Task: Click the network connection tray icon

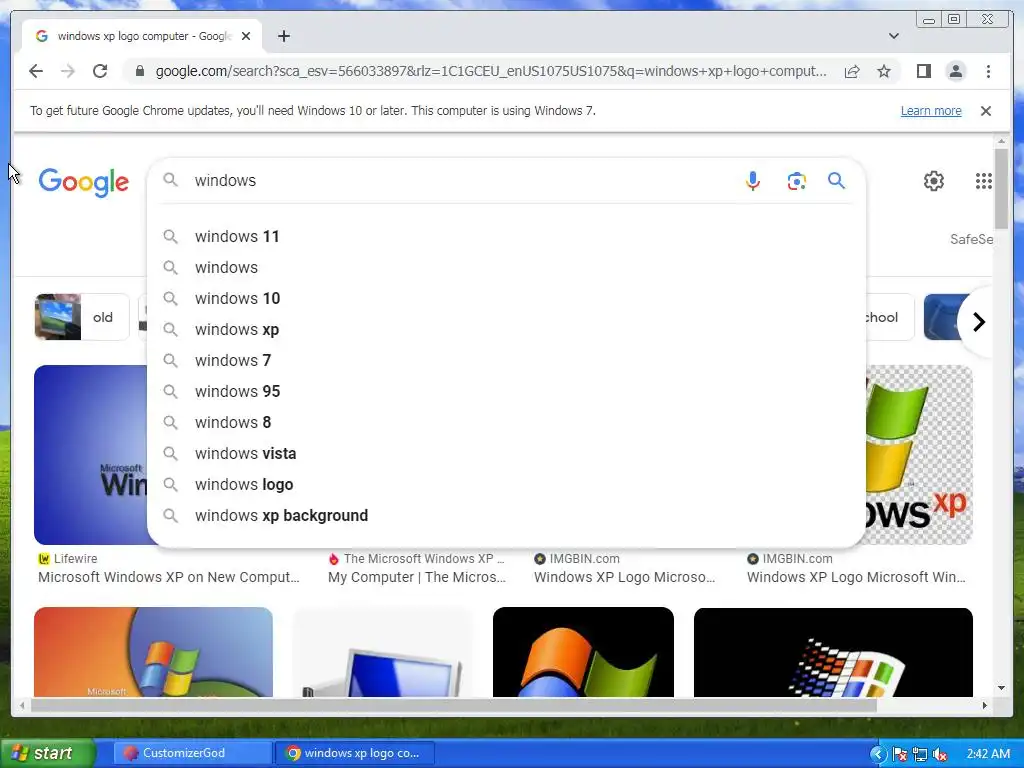Action: pyautogui.click(x=920, y=755)
